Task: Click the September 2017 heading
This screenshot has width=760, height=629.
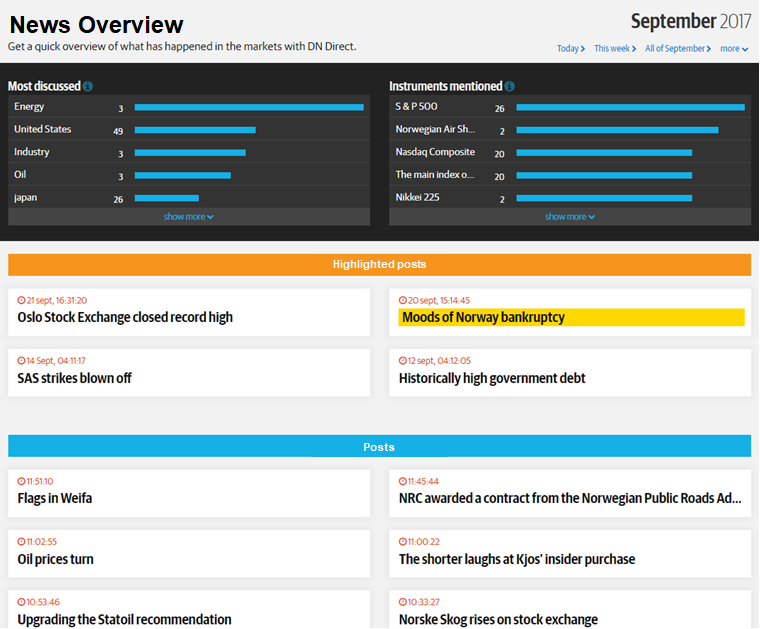Action: tap(691, 22)
